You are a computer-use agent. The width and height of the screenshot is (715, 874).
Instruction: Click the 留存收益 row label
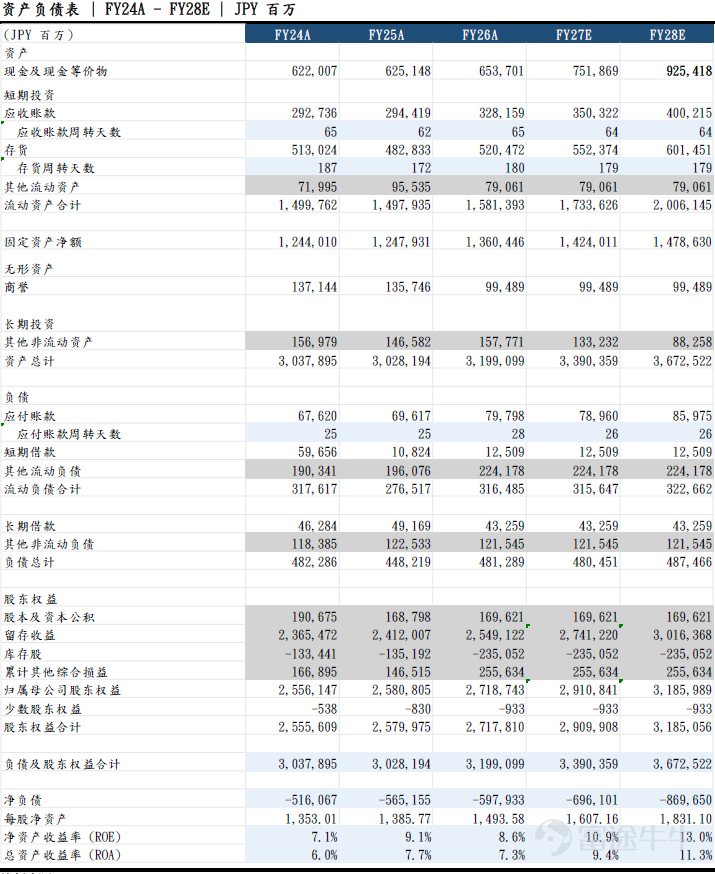(30, 635)
